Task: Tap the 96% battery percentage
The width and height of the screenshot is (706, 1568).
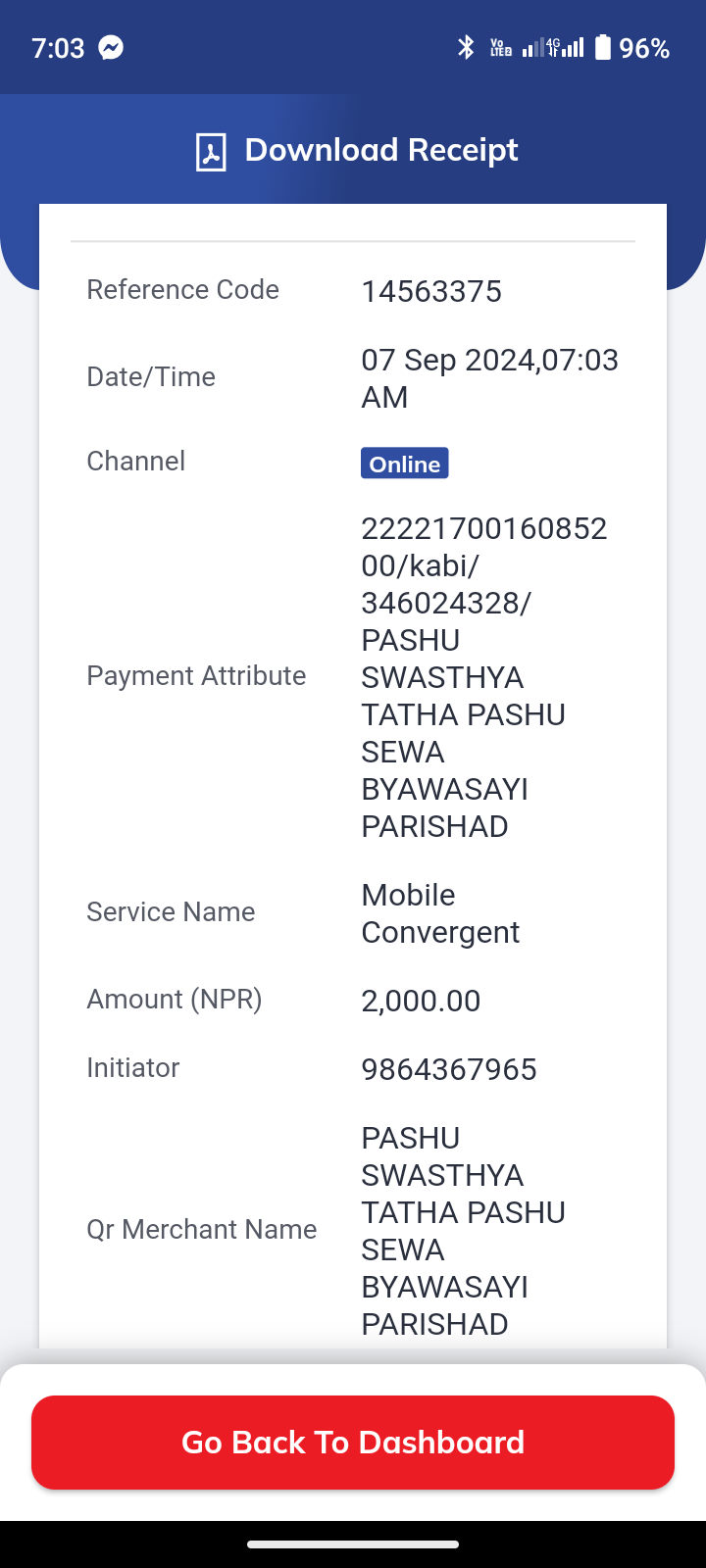Action: click(x=644, y=48)
